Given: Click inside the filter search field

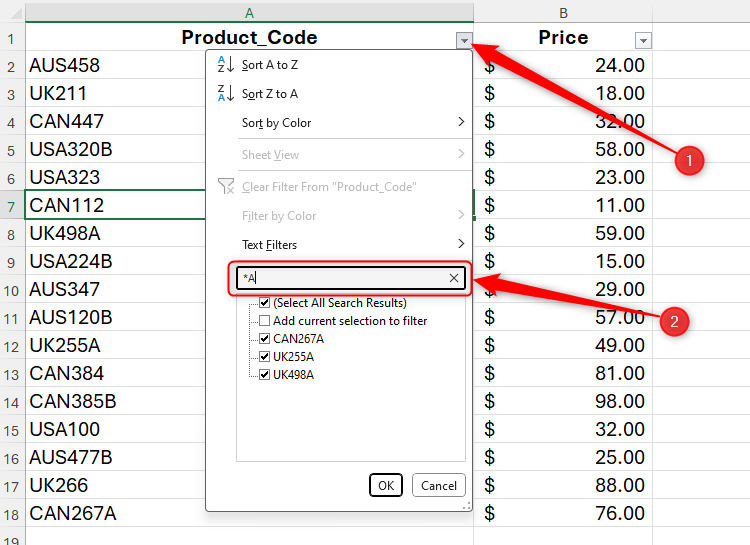Looking at the screenshot, I should point(340,279).
